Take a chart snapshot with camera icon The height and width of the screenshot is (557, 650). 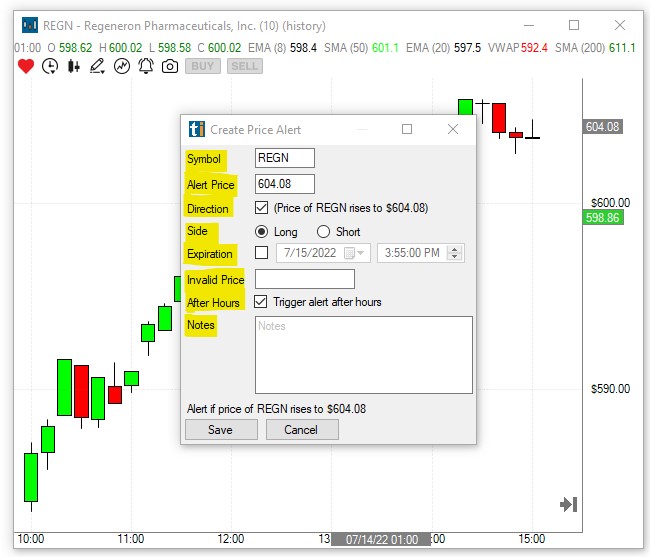click(170, 66)
